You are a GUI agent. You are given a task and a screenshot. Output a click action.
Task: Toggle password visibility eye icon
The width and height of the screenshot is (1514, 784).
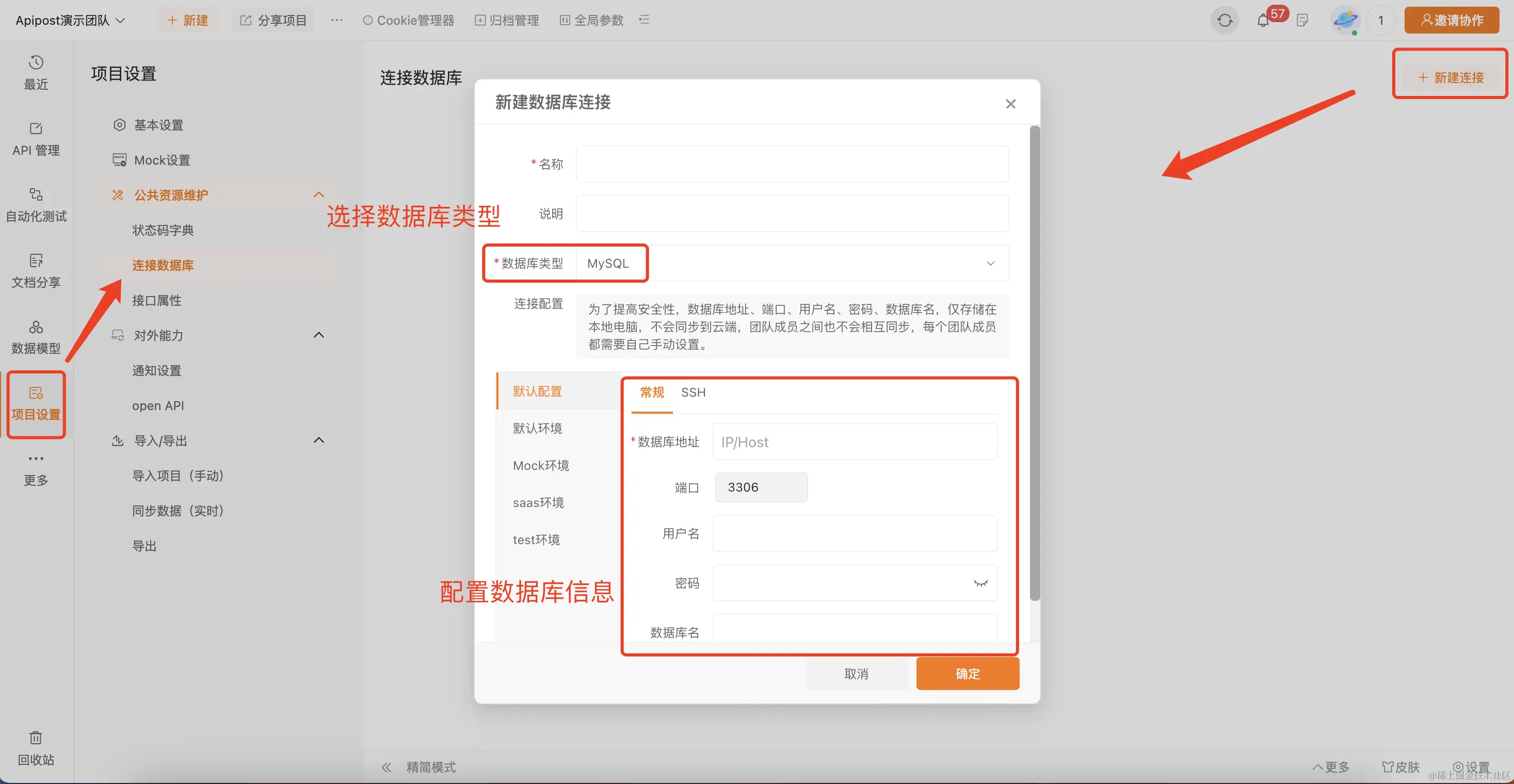tap(980, 583)
